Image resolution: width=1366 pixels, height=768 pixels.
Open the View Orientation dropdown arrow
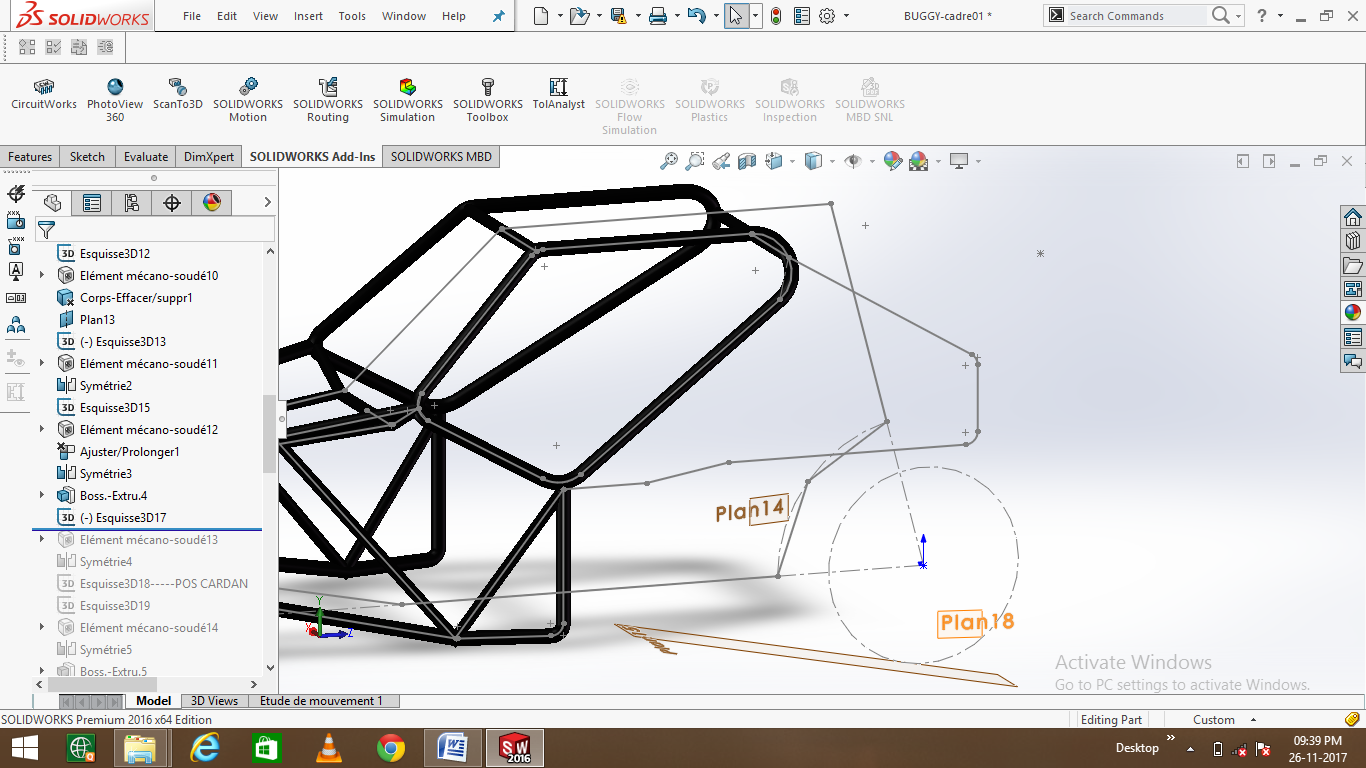793,161
